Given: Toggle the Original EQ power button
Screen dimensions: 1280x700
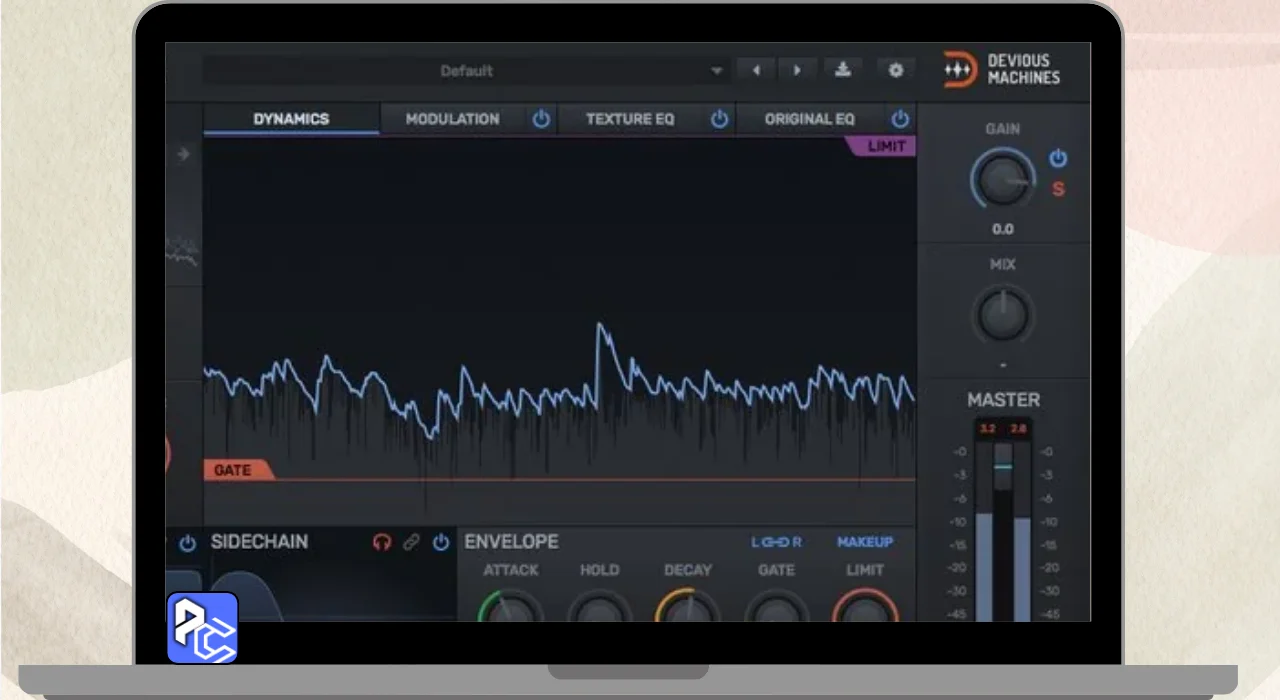Looking at the screenshot, I should [x=900, y=119].
